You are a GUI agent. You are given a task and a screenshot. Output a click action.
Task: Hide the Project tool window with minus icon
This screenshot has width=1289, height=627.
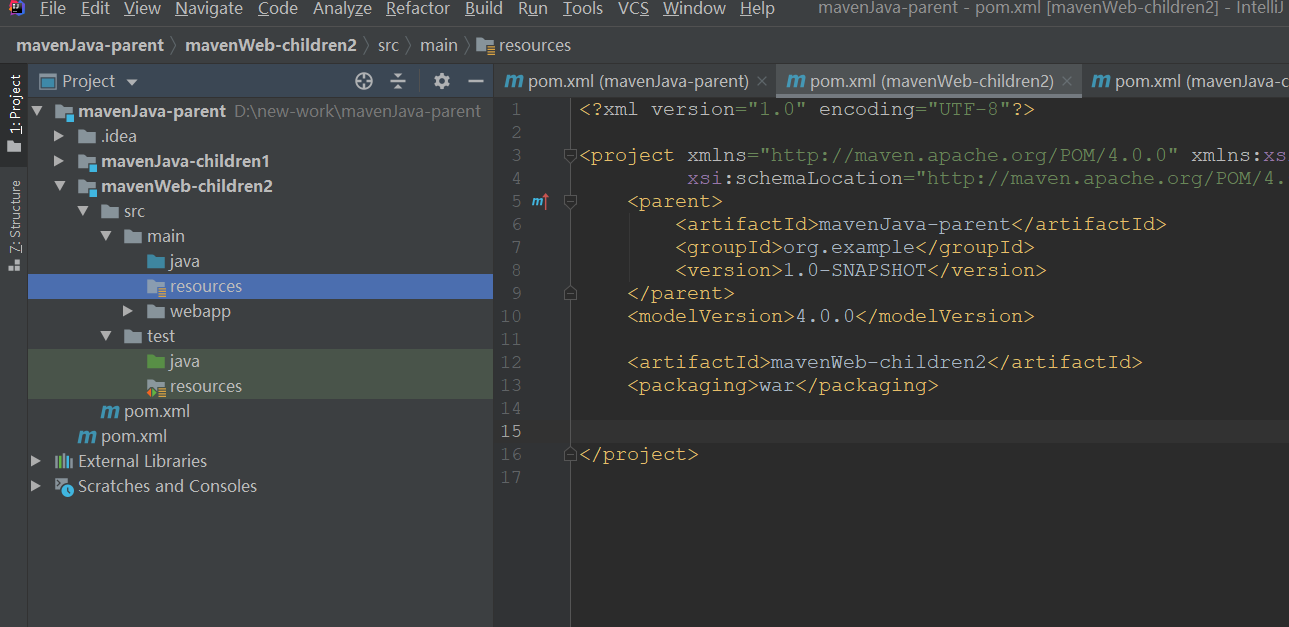[x=477, y=81]
